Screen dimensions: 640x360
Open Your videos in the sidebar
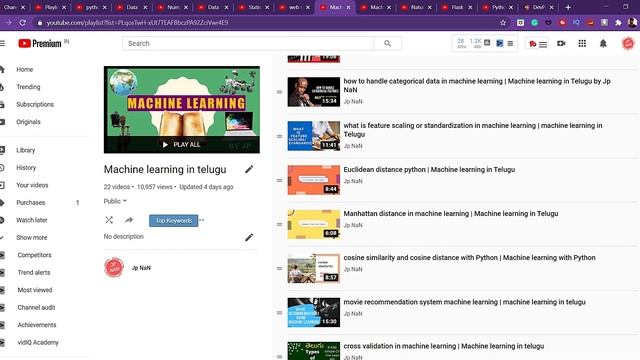(32, 185)
